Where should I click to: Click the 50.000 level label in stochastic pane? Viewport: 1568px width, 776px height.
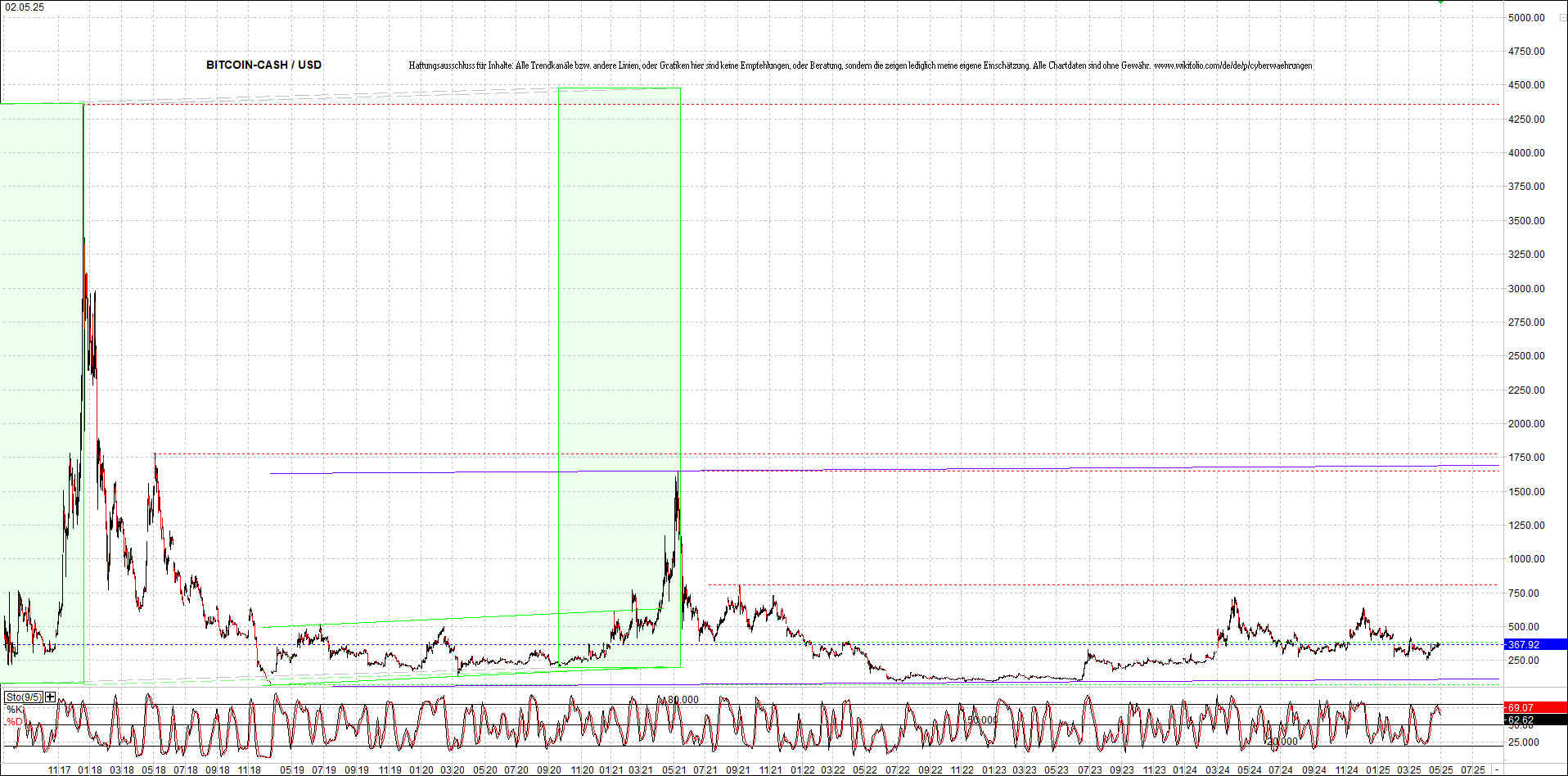click(982, 720)
